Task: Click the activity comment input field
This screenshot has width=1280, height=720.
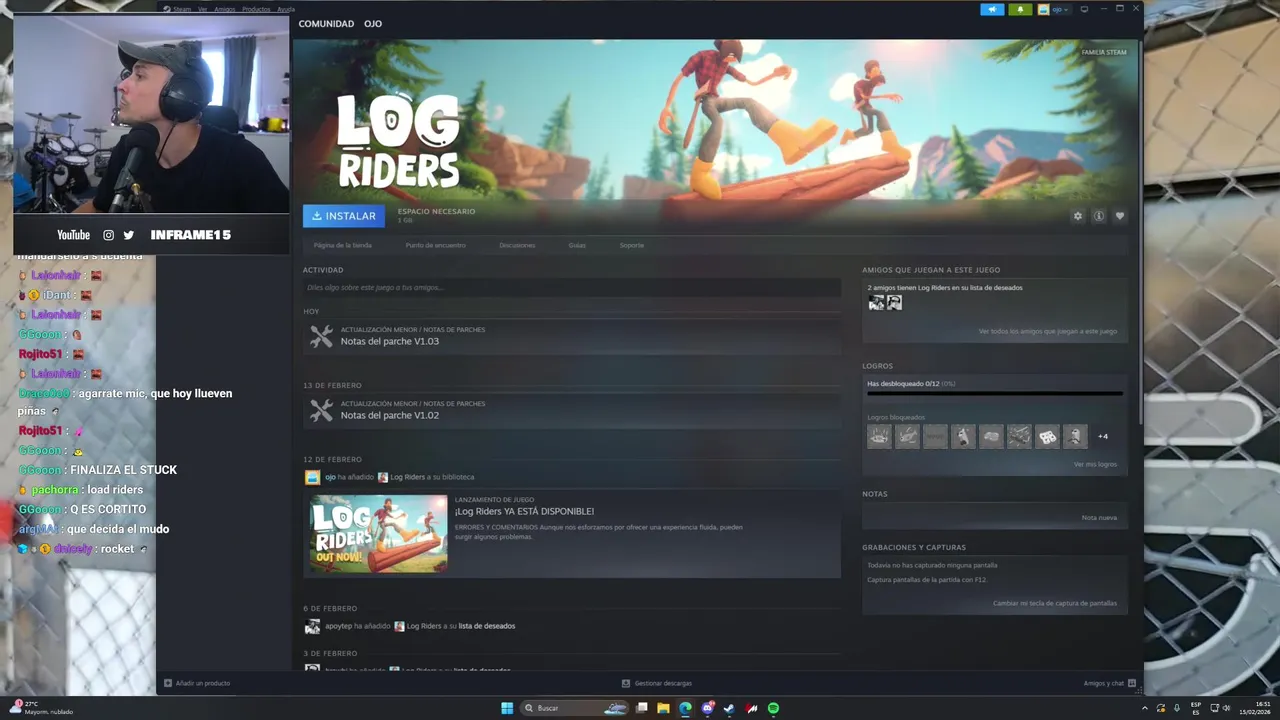Action: point(572,288)
